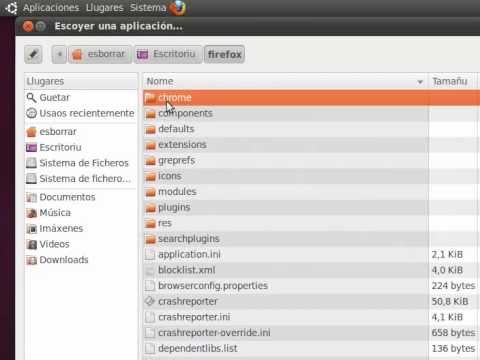Image resolution: width=480 pixels, height=360 pixels.
Task: Click the 224 bytes size cell
Action: (x=453, y=286)
